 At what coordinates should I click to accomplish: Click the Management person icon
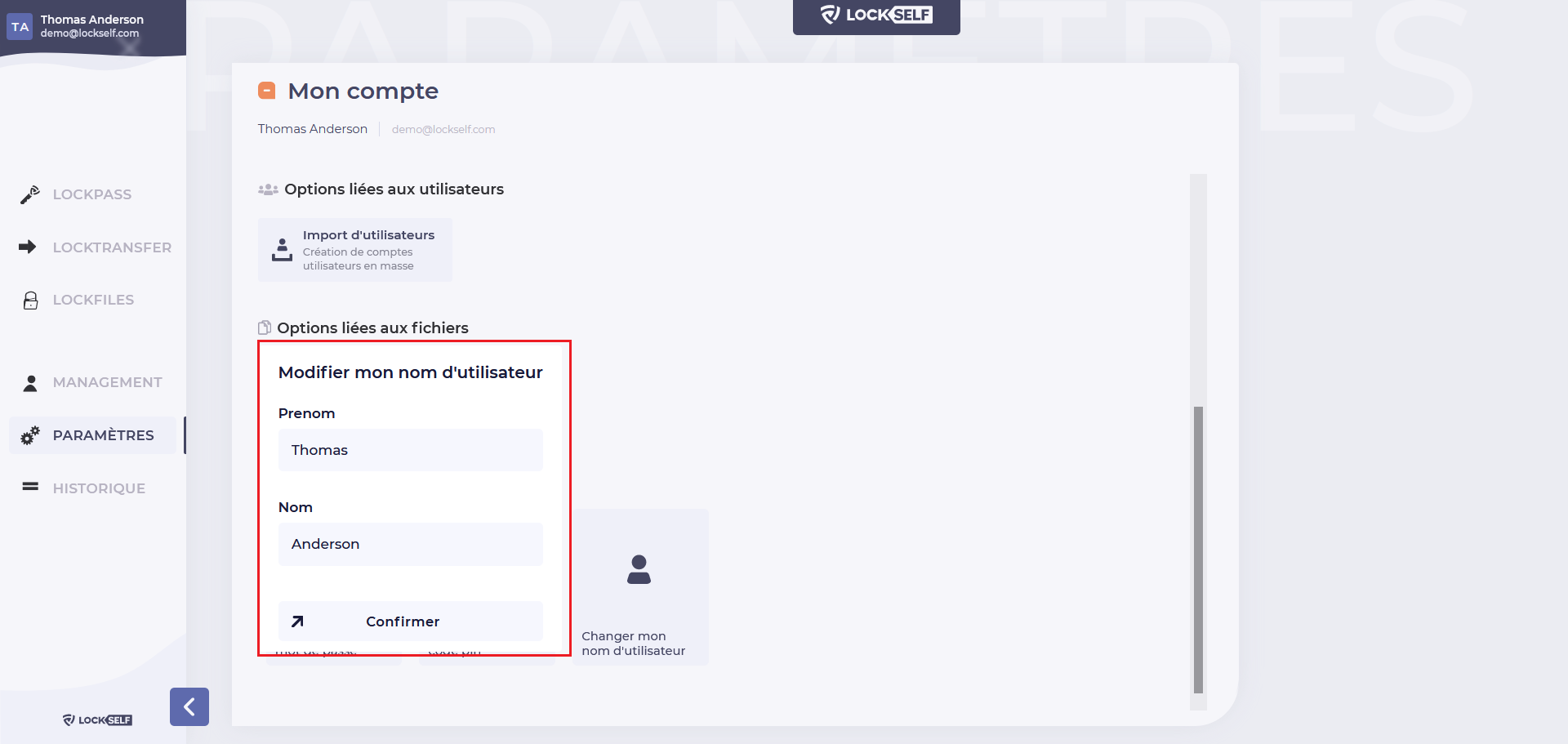[30, 383]
